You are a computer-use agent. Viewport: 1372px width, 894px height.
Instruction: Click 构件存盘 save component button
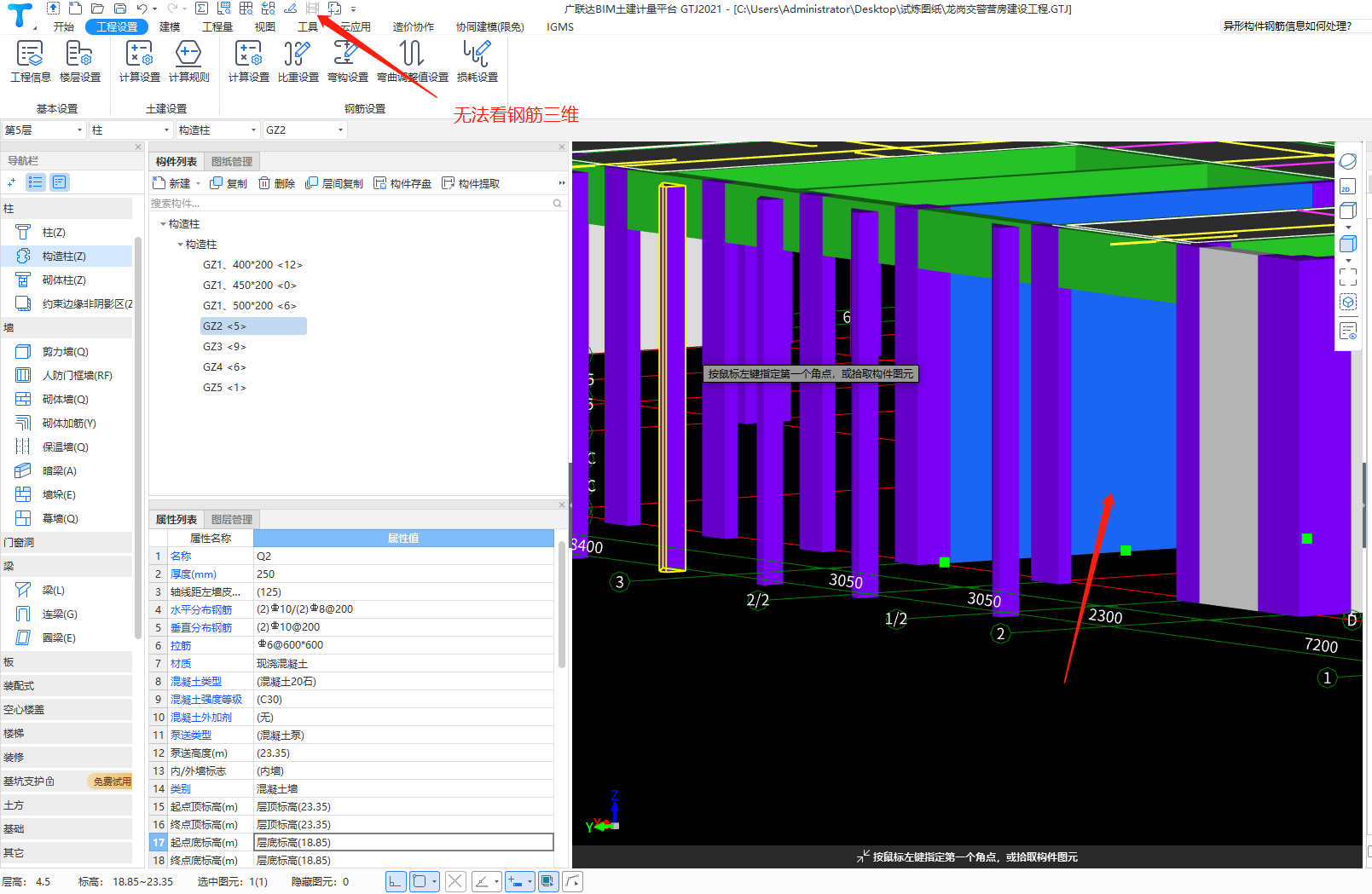(x=402, y=183)
